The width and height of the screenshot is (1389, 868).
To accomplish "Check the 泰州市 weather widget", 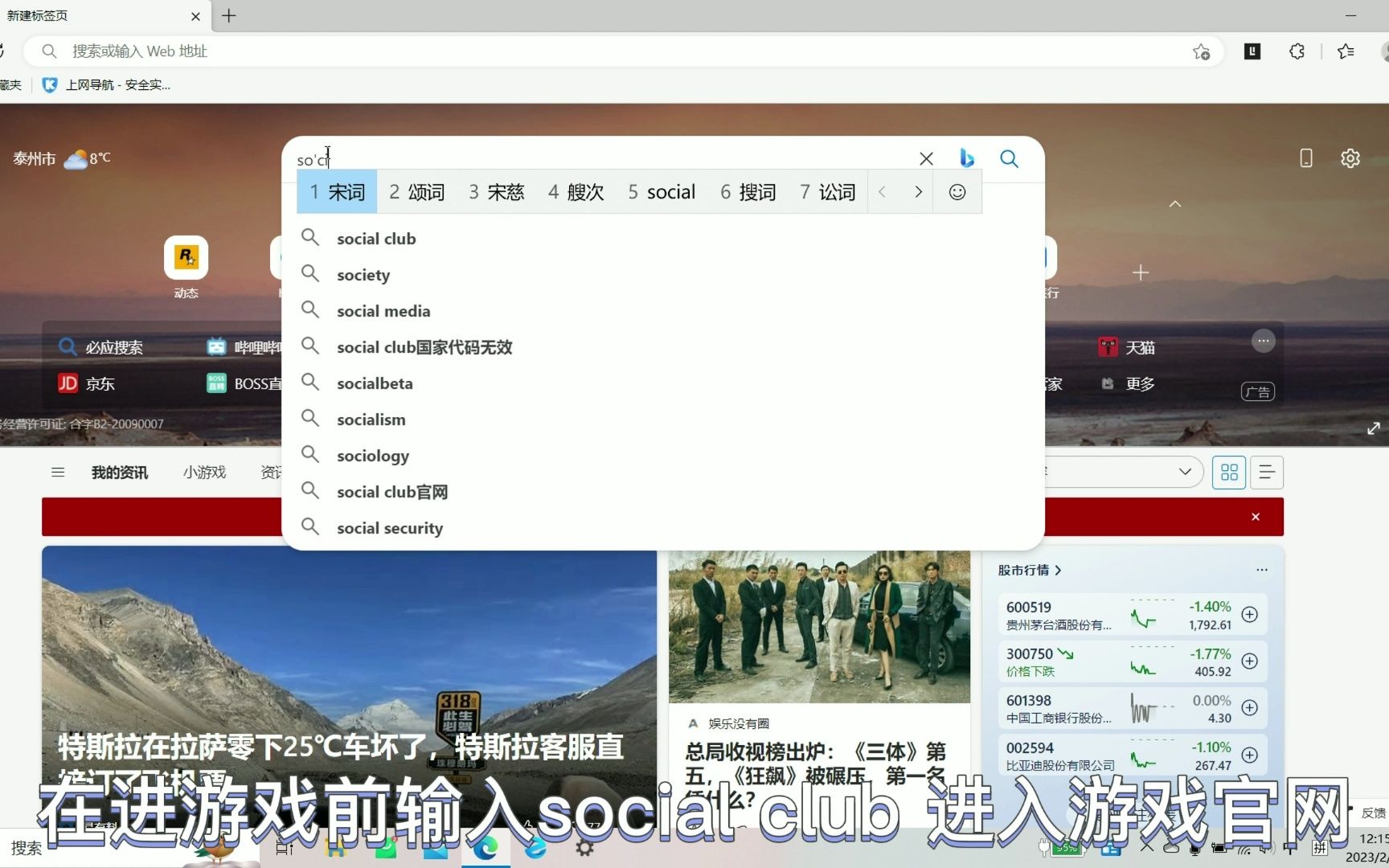I will [62, 158].
